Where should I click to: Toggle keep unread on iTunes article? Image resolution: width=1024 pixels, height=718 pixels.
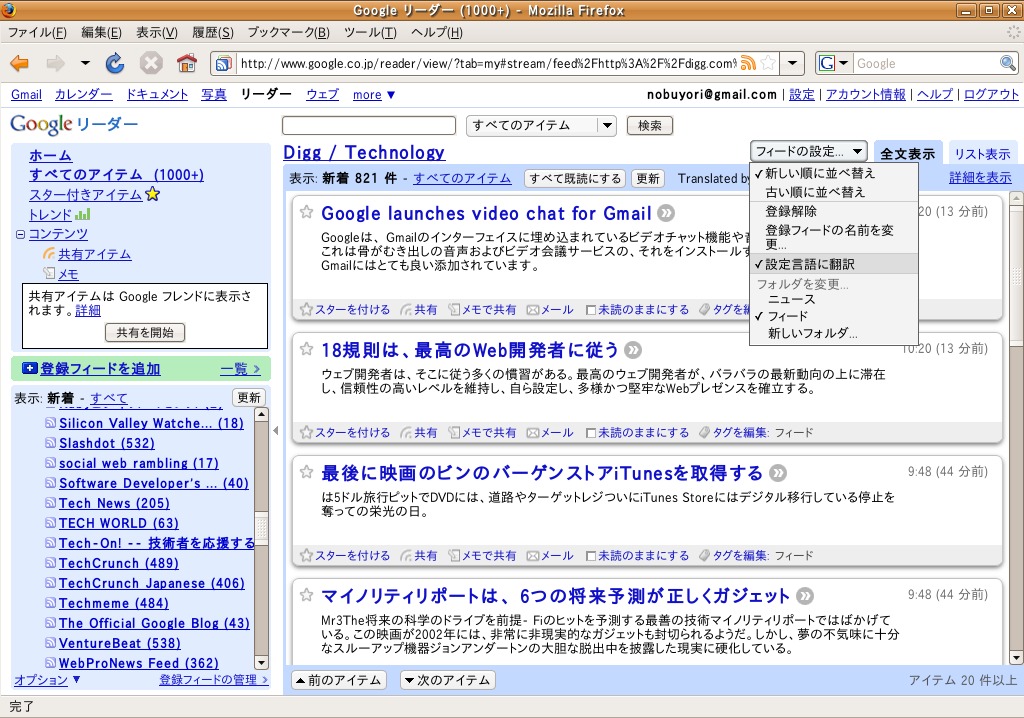tap(591, 556)
